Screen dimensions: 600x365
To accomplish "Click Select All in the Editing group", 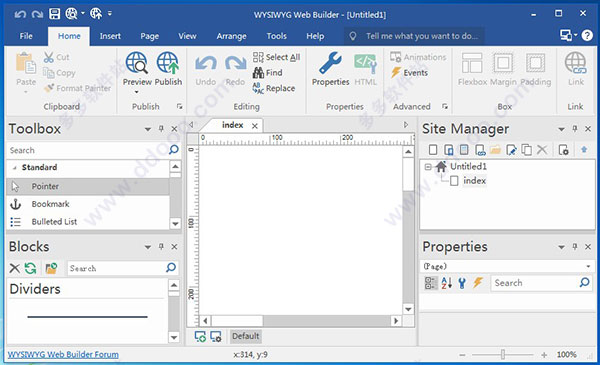I will tap(276, 57).
